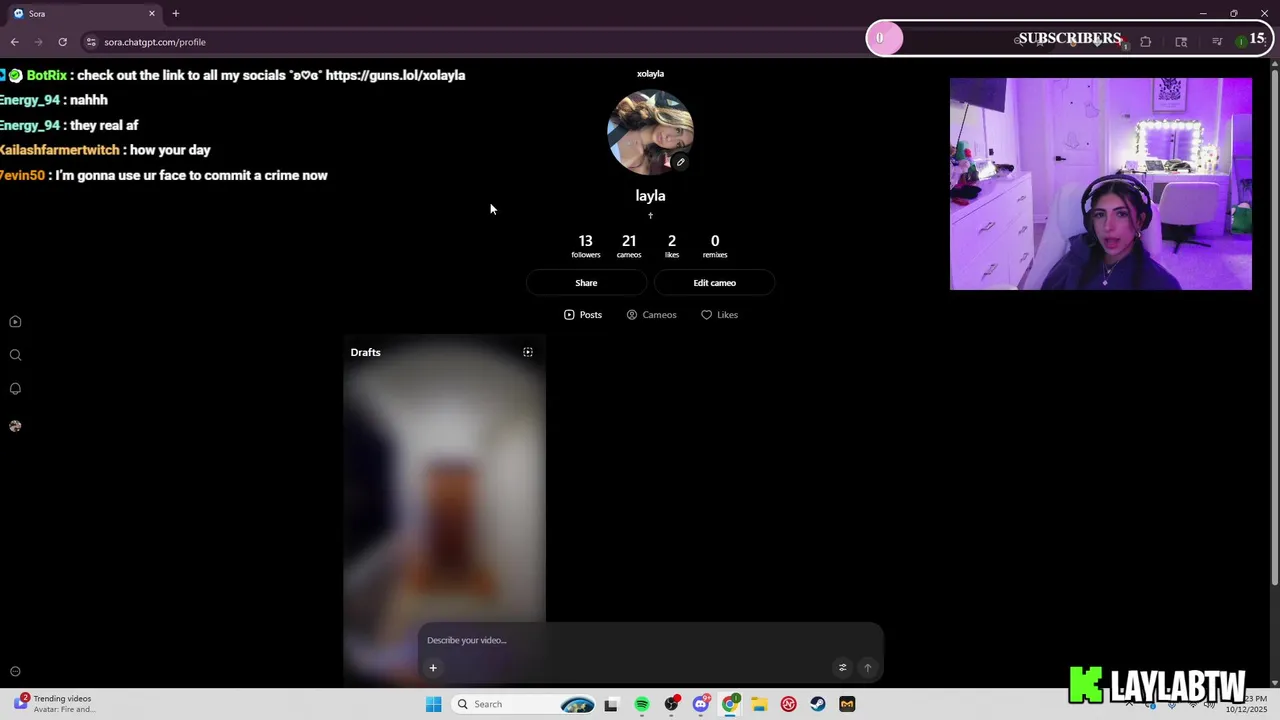Open Trending videos widget in taskbar
Screen dimensions: 1280x720
(55, 704)
